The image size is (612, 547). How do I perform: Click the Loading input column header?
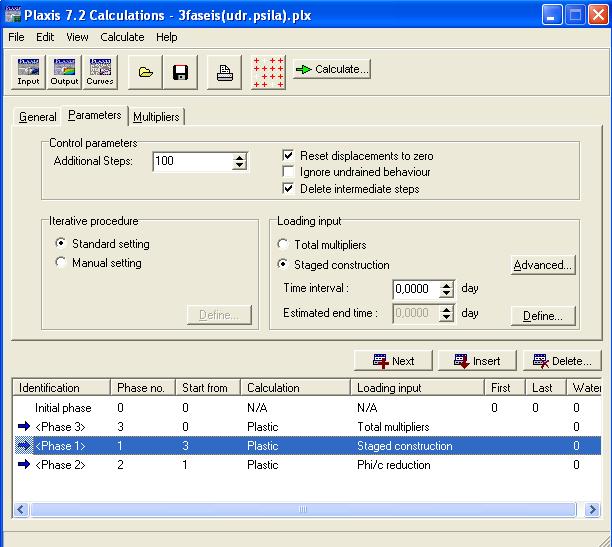(x=417, y=388)
